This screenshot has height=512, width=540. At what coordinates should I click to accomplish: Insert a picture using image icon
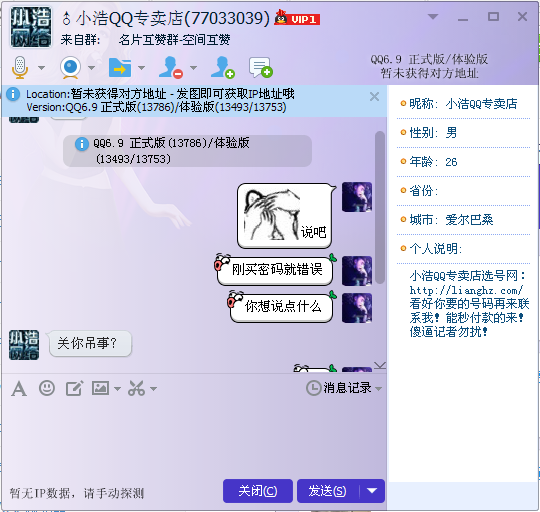tap(100, 388)
